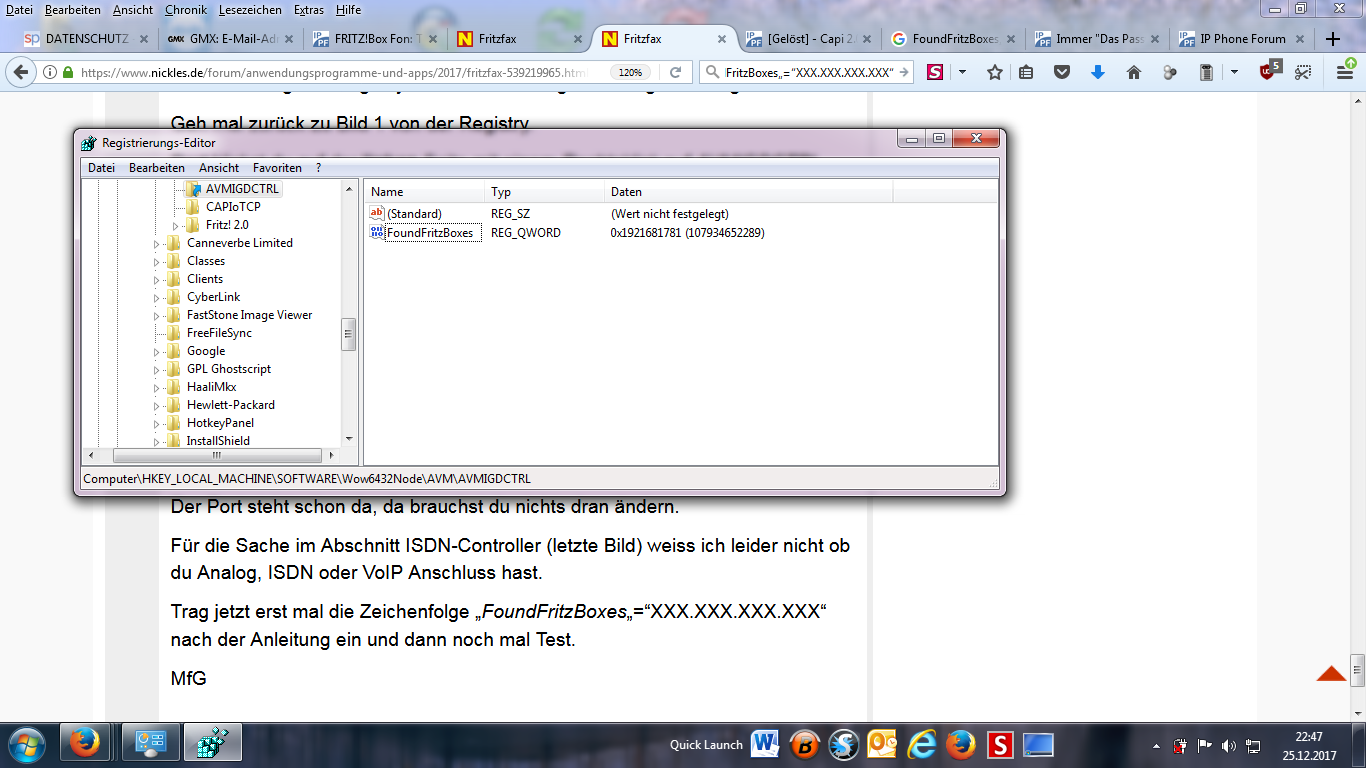Open Registry Editor Favoriten menu

[277, 168]
